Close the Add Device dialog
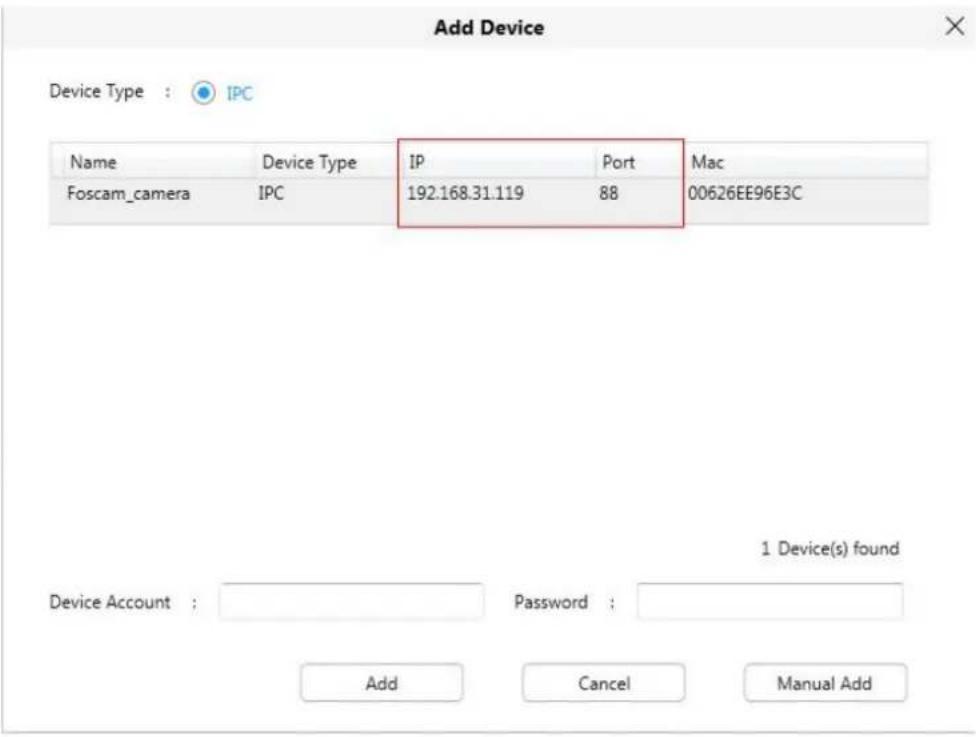The image size is (976, 737). 954,27
